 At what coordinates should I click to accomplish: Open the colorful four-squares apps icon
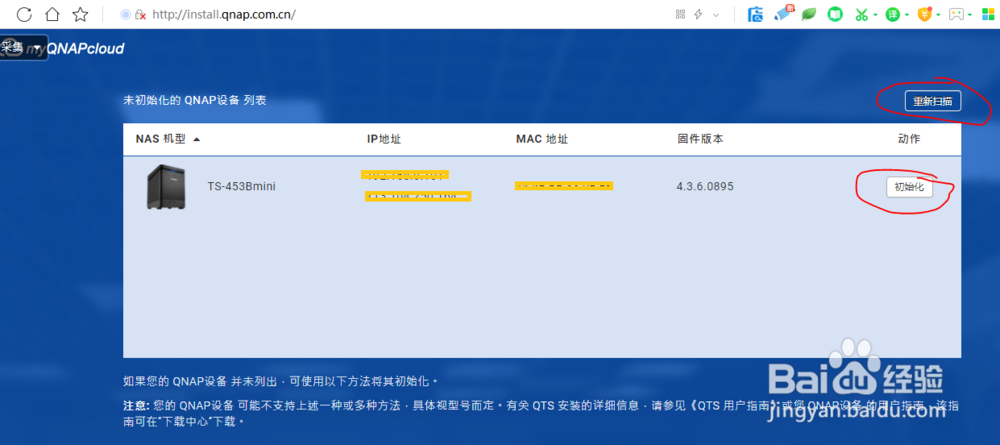coord(988,14)
